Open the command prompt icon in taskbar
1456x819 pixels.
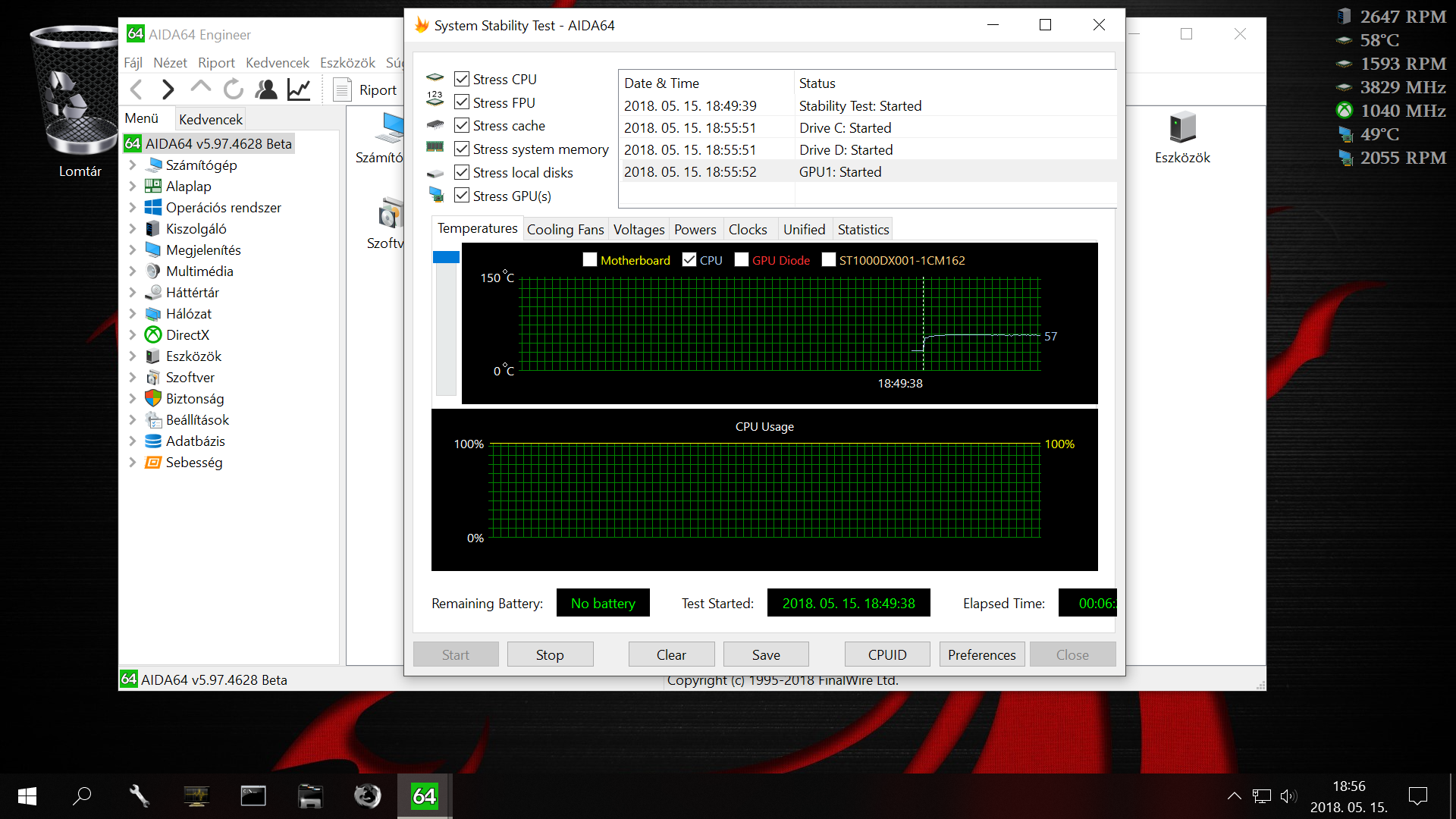coord(253,796)
